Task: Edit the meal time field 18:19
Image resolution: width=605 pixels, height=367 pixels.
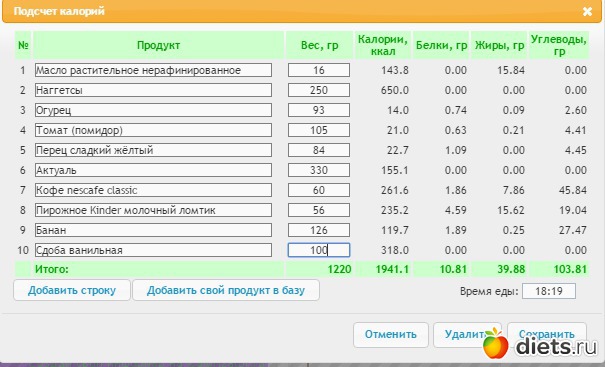Action: [549, 291]
